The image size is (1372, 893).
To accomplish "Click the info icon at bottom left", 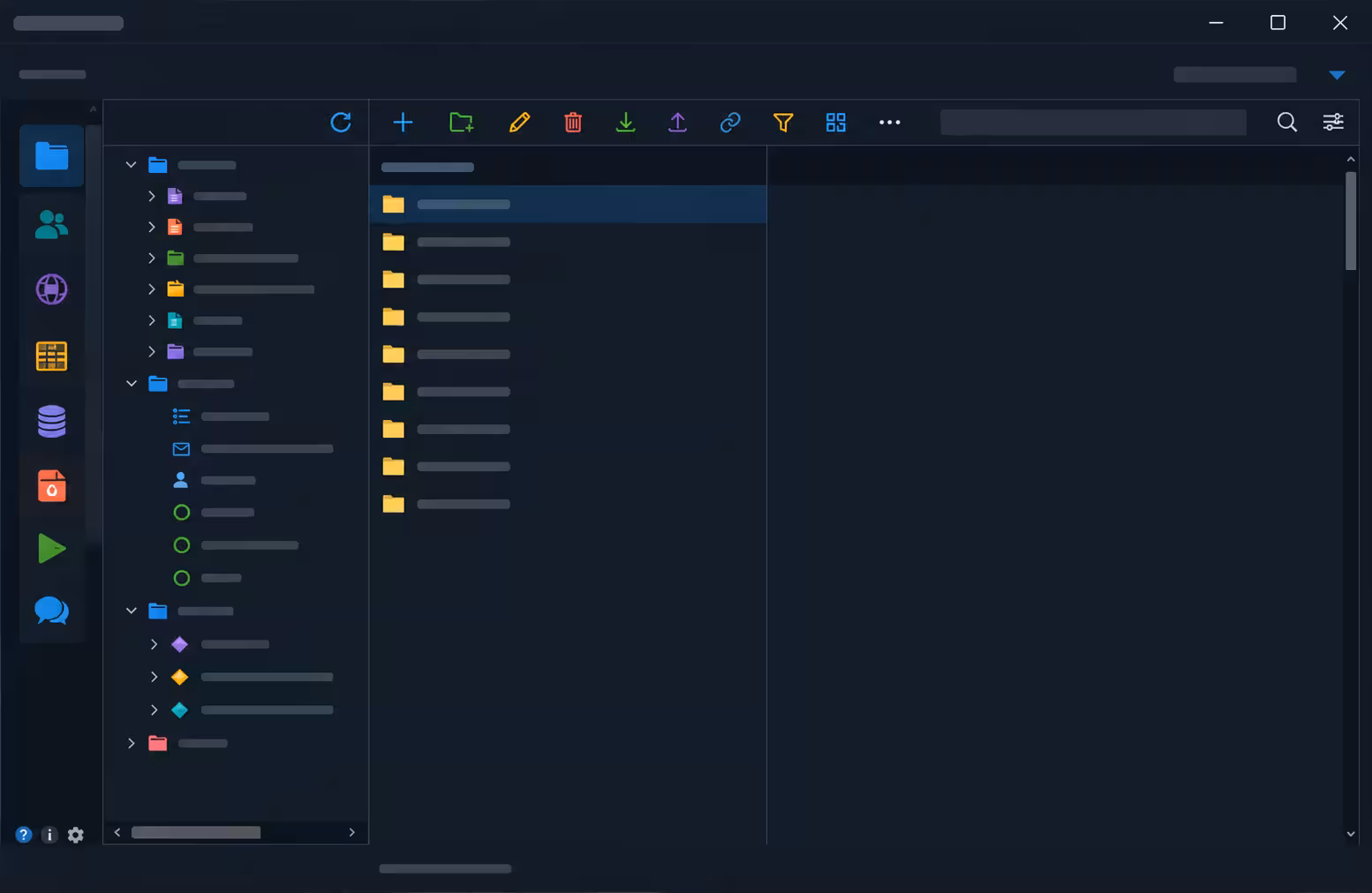I will tap(49, 835).
